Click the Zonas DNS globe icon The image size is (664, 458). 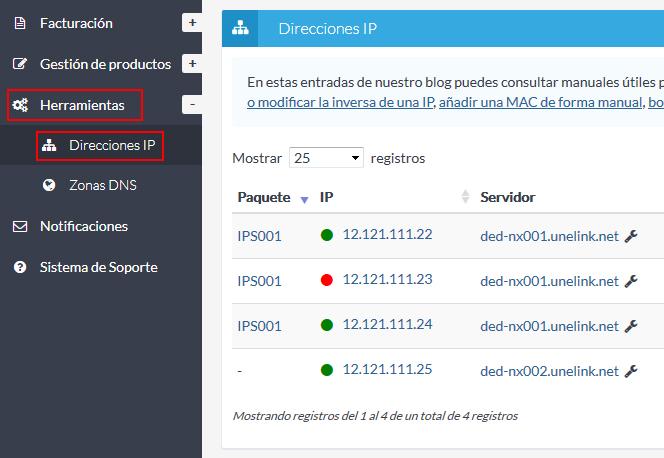coord(49,185)
